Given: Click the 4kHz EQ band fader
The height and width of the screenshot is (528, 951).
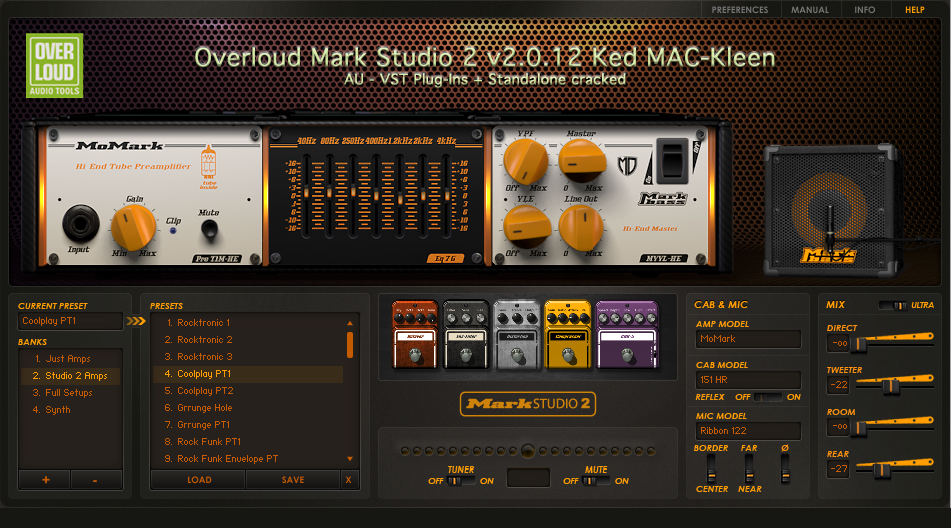Looking at the screenshot, I should pos(447,196).
